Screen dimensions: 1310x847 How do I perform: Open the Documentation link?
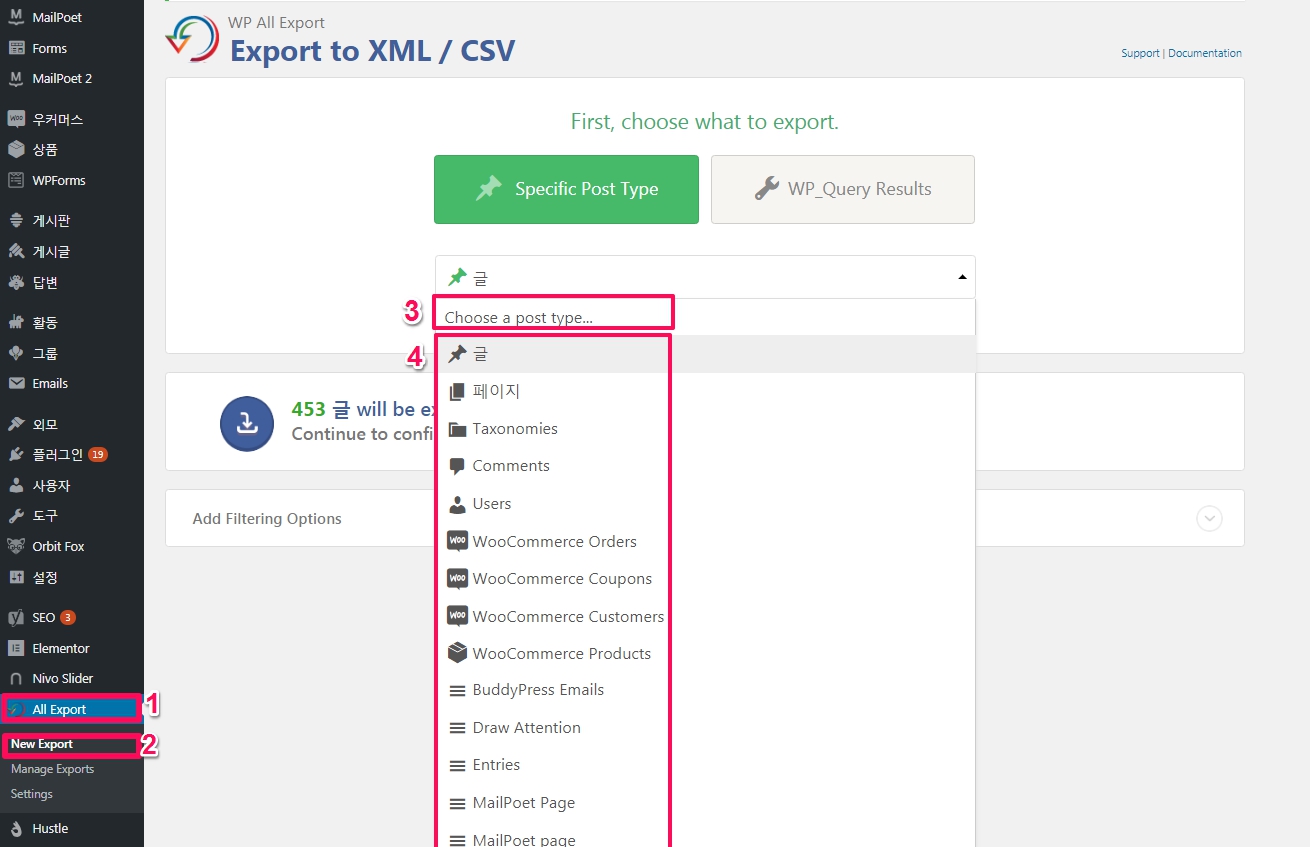click(x=1204, y=53)
